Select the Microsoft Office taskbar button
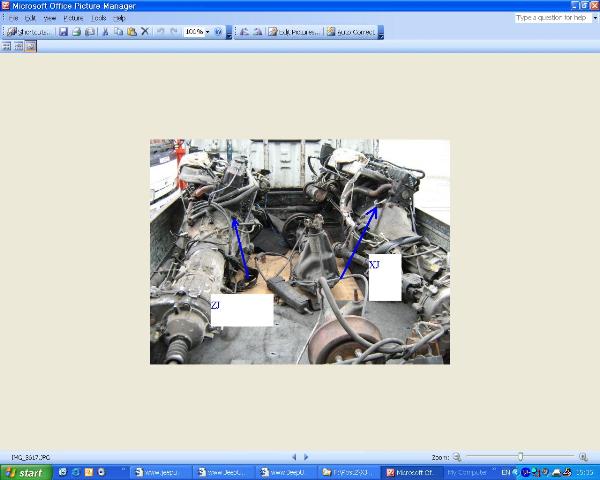Viewport: 600px width, 480px height. [411, 473]
